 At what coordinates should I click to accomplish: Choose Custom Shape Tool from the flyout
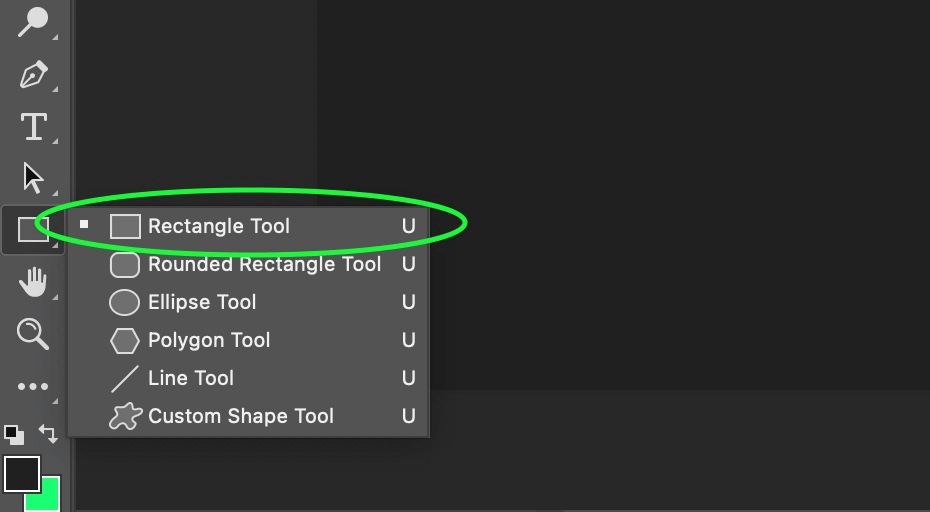tap(248, 416)
